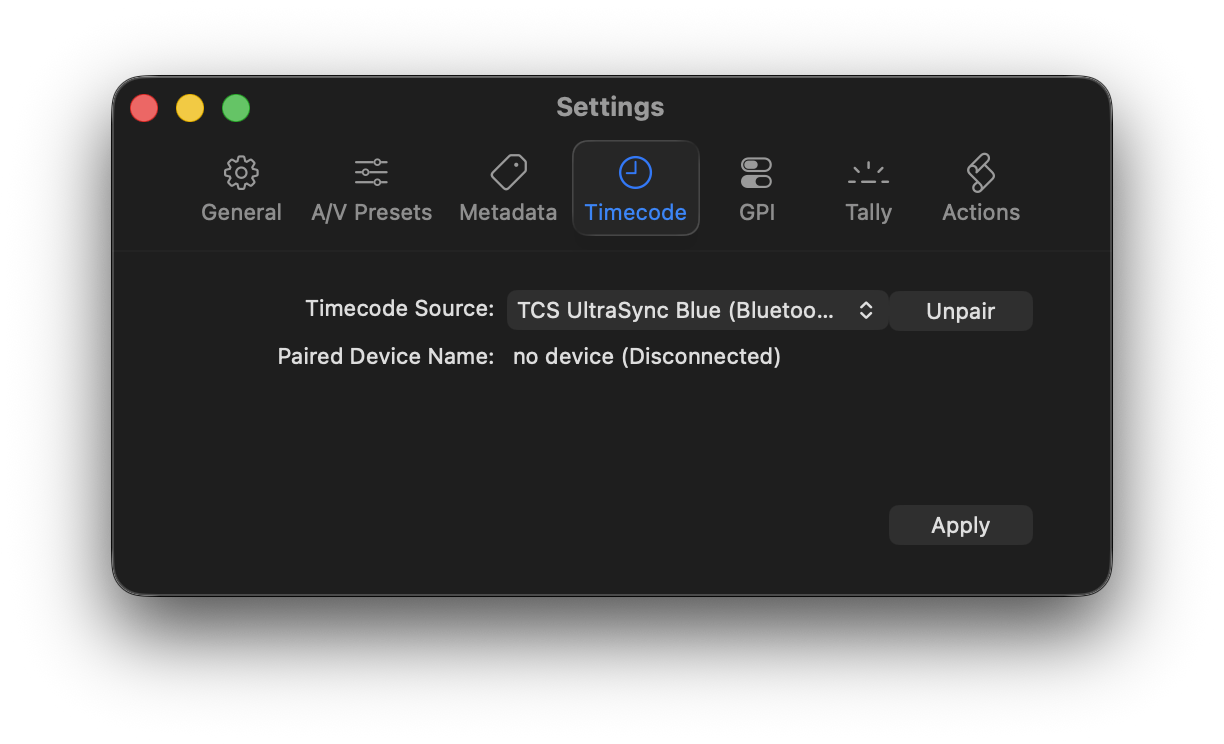Switch to the Tally tab label
This screenshot has width=1224, height=744.
[x=868, y=212]
